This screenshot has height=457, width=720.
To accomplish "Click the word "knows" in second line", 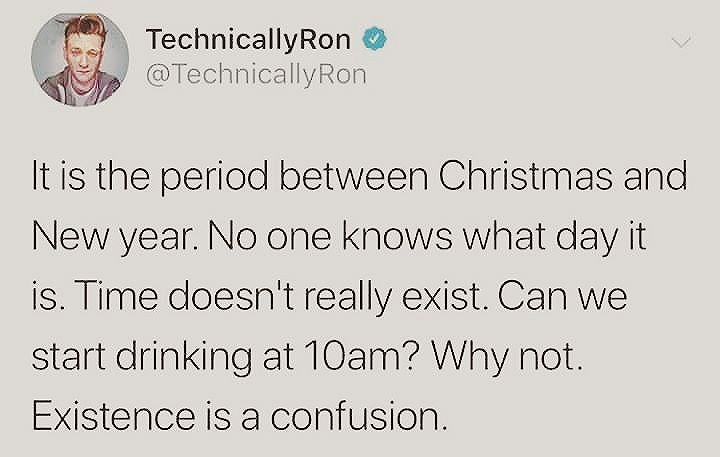I will (397, 237).
